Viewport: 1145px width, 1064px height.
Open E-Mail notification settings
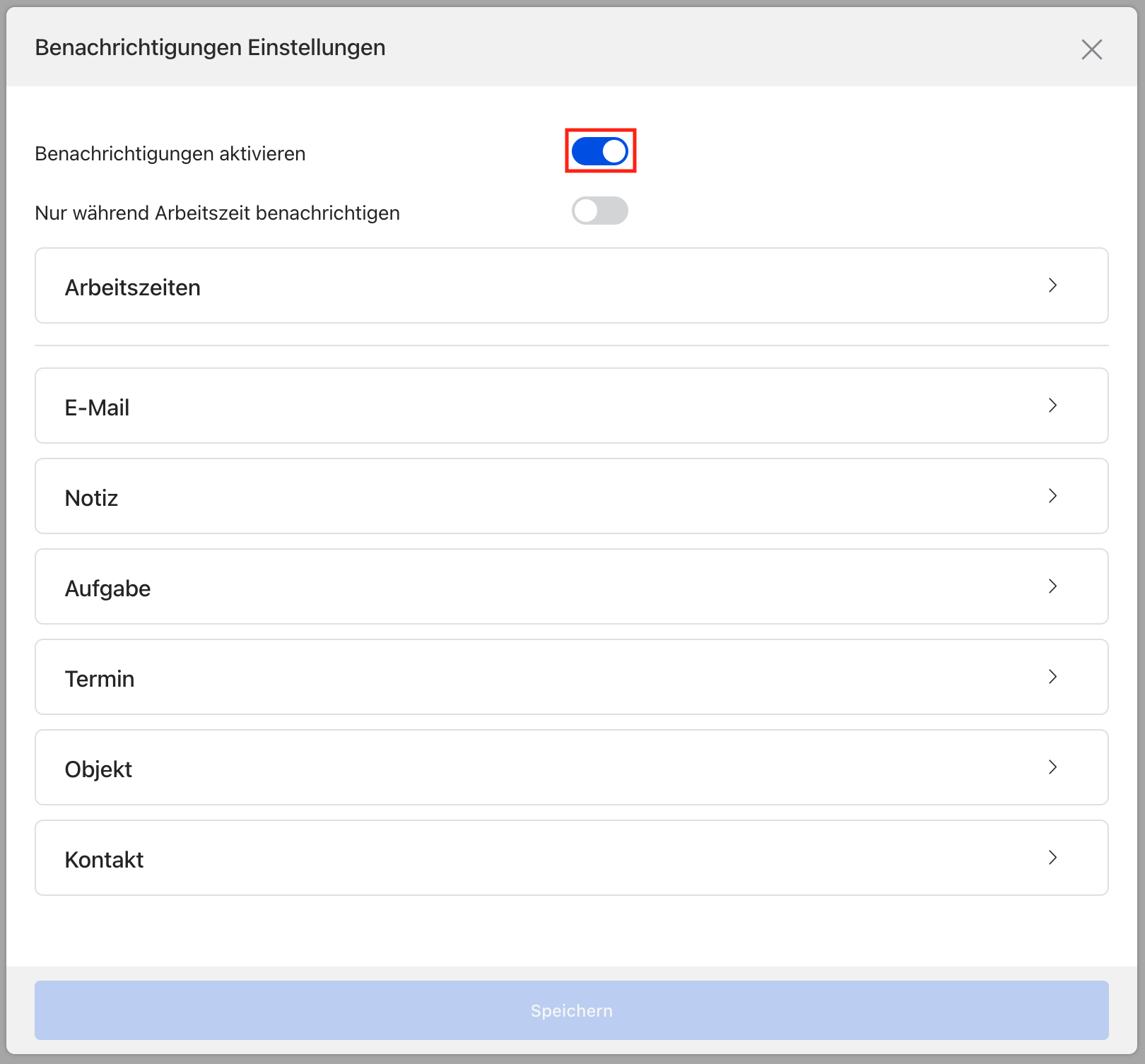(98, 408)
